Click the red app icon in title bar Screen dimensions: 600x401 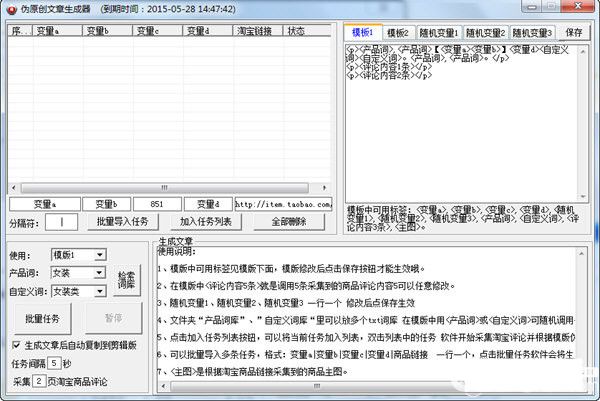11,9
